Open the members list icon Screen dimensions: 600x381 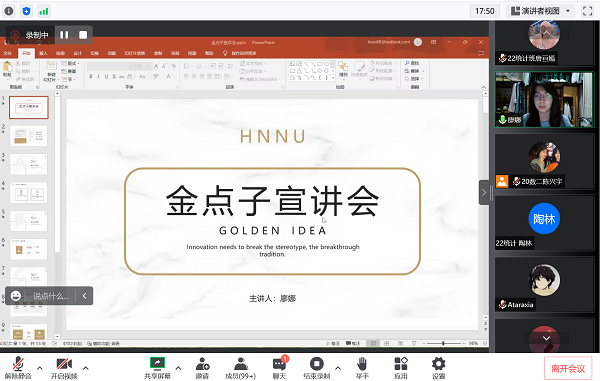[240, 363]
